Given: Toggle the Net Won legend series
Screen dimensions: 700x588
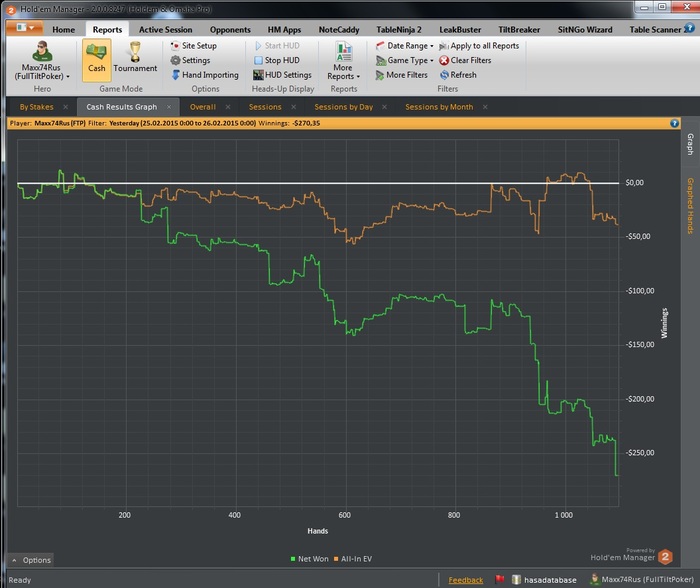Looking at the screenshot, I should (x=309, y=559).
